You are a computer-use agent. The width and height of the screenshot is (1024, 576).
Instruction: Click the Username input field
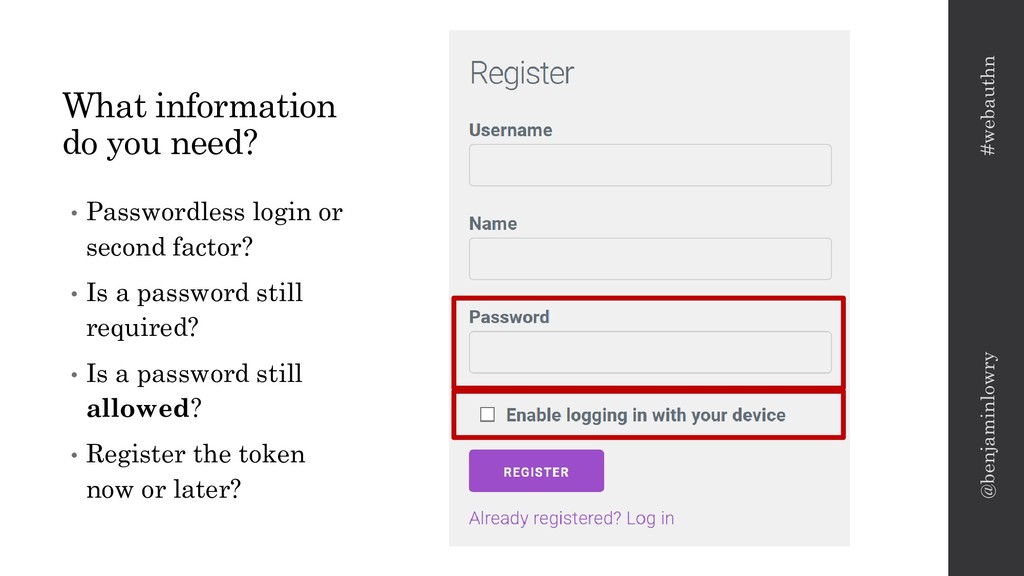pos(650,165)
